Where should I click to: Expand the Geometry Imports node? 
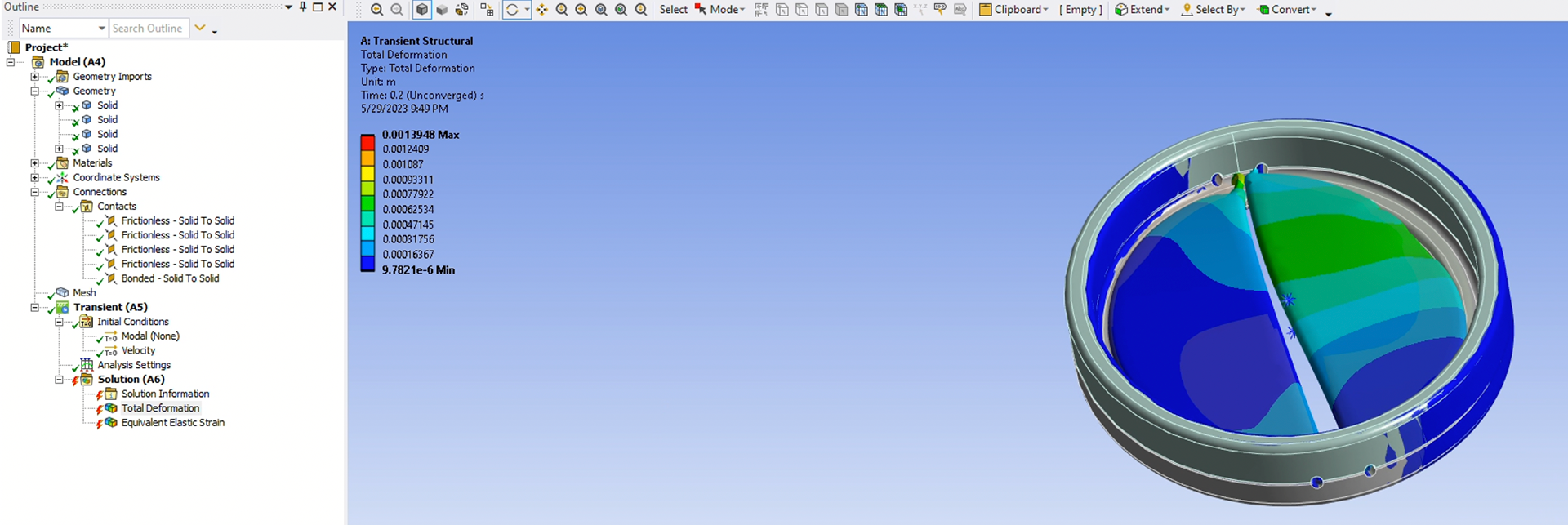pos(35,77)
